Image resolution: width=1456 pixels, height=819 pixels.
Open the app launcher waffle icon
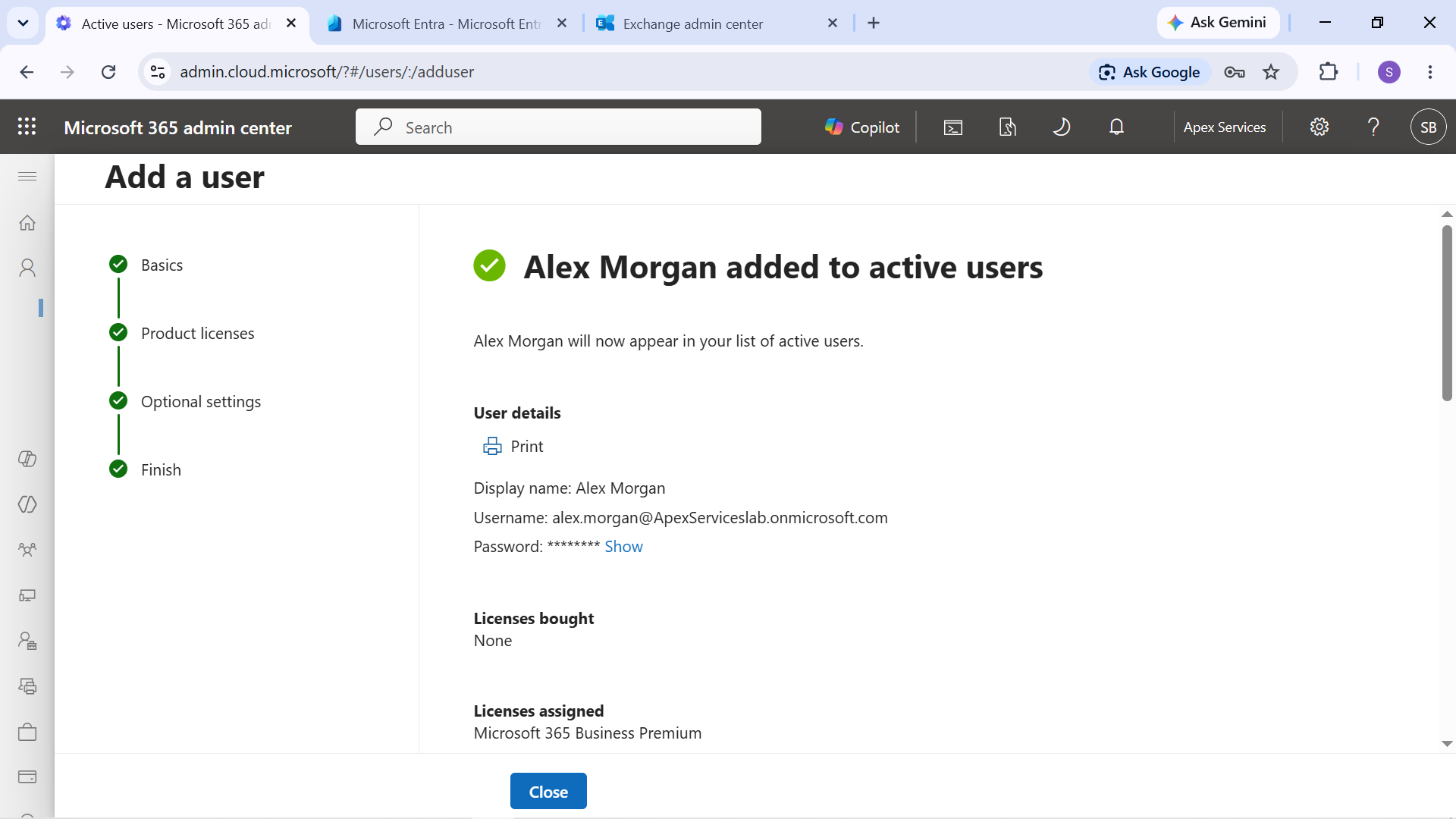pos(27,127)
